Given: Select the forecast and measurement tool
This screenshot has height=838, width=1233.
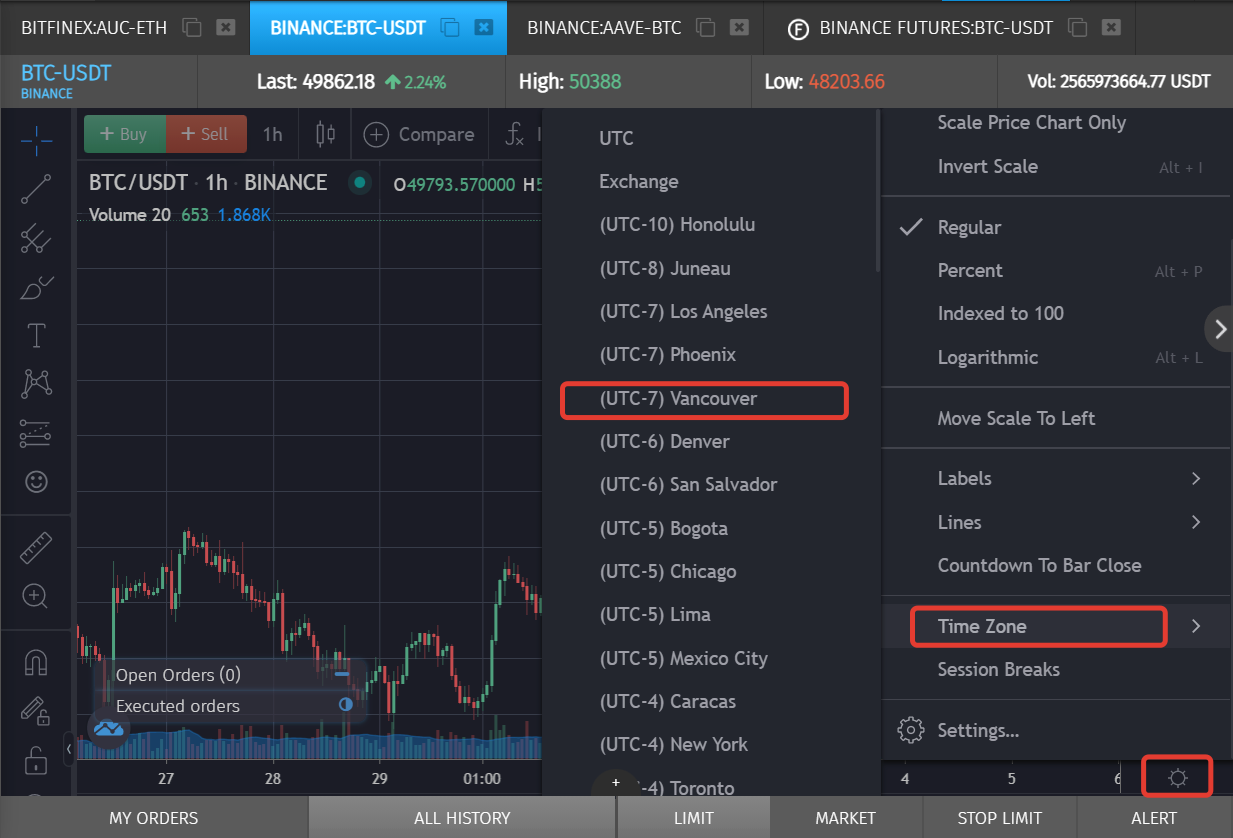Looking at the screenshot, I should click(x=37, y=433).
